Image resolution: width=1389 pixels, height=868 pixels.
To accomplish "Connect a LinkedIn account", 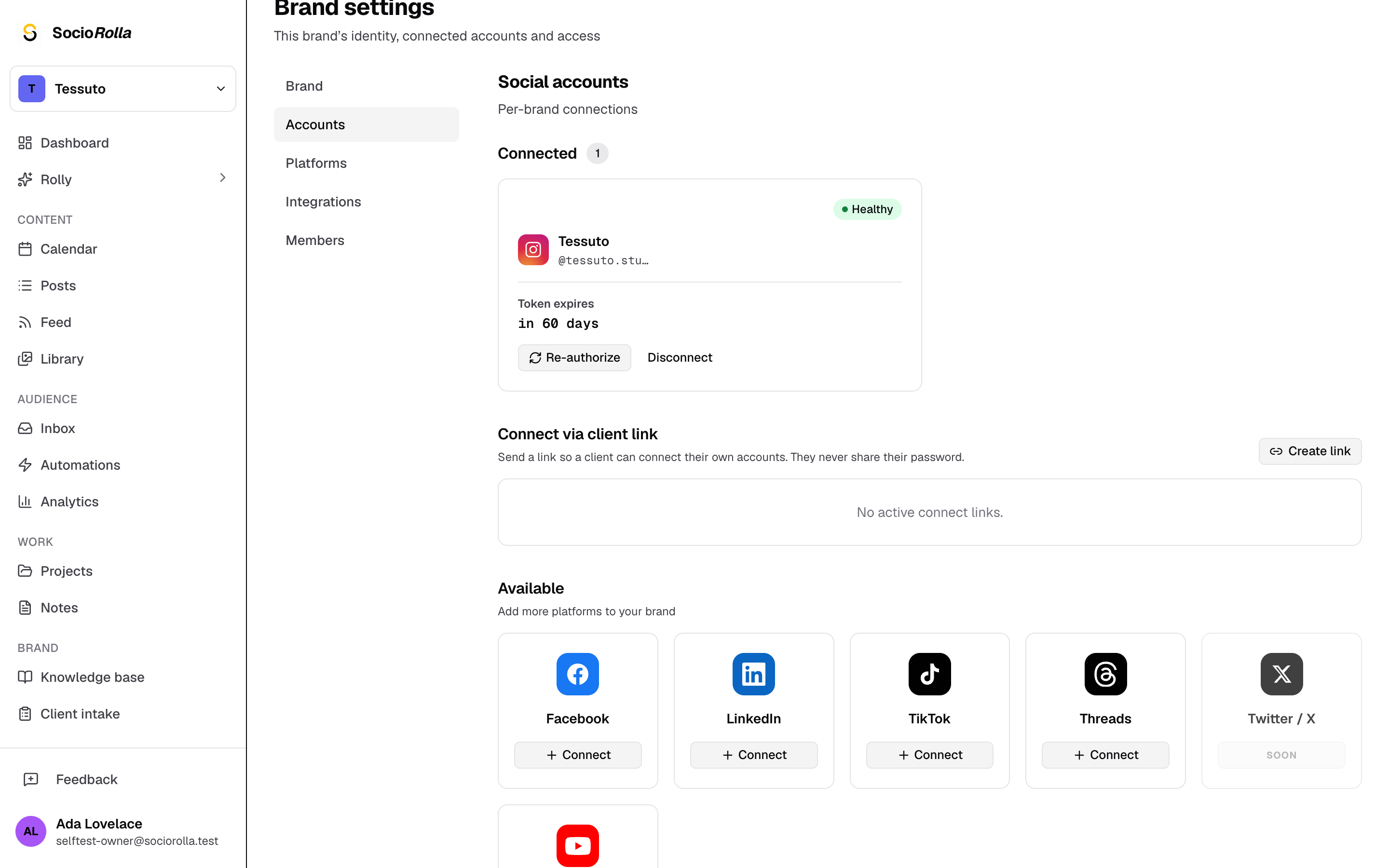I will (754, 755).
